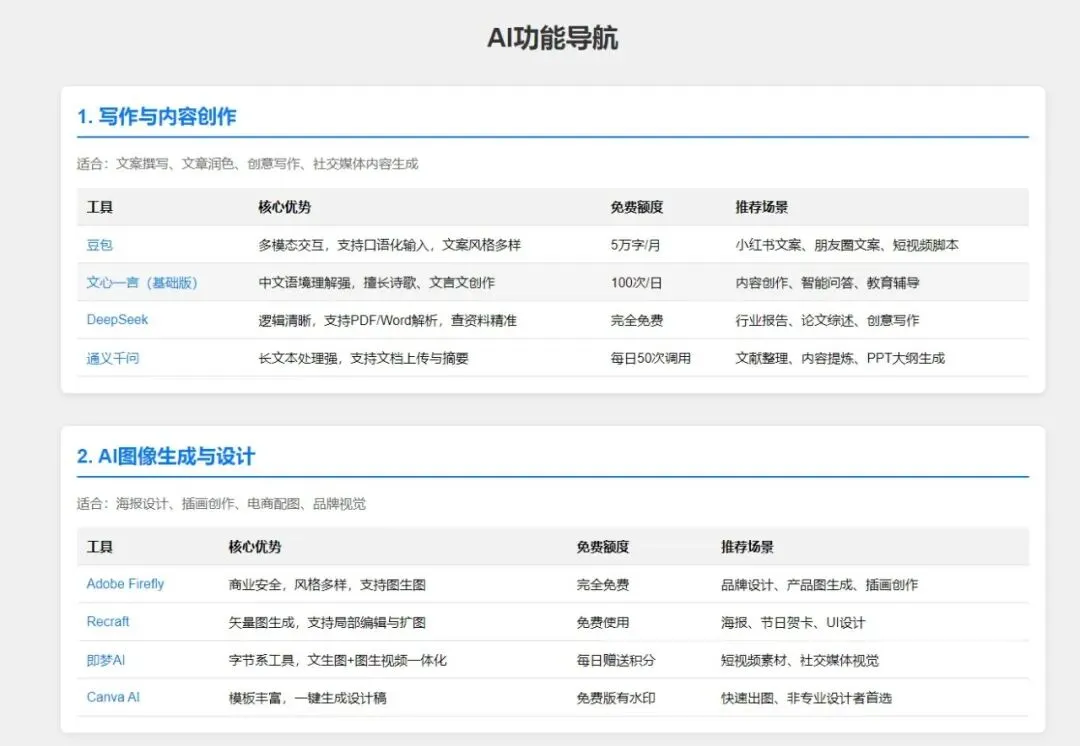The width and height of the screenshot is (1080, 746).
Task: Open the Adobe Firefly link
Action: click(x=125, y=584)
